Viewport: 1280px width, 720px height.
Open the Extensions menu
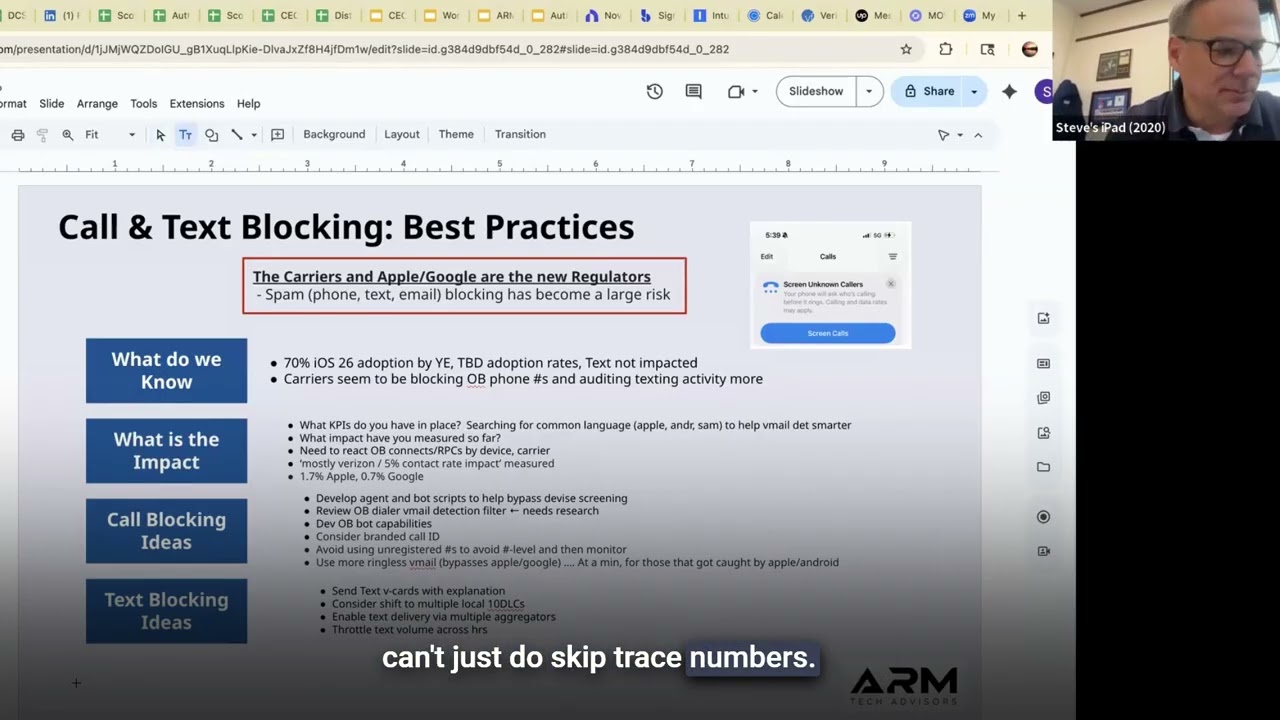coord(197,104)
